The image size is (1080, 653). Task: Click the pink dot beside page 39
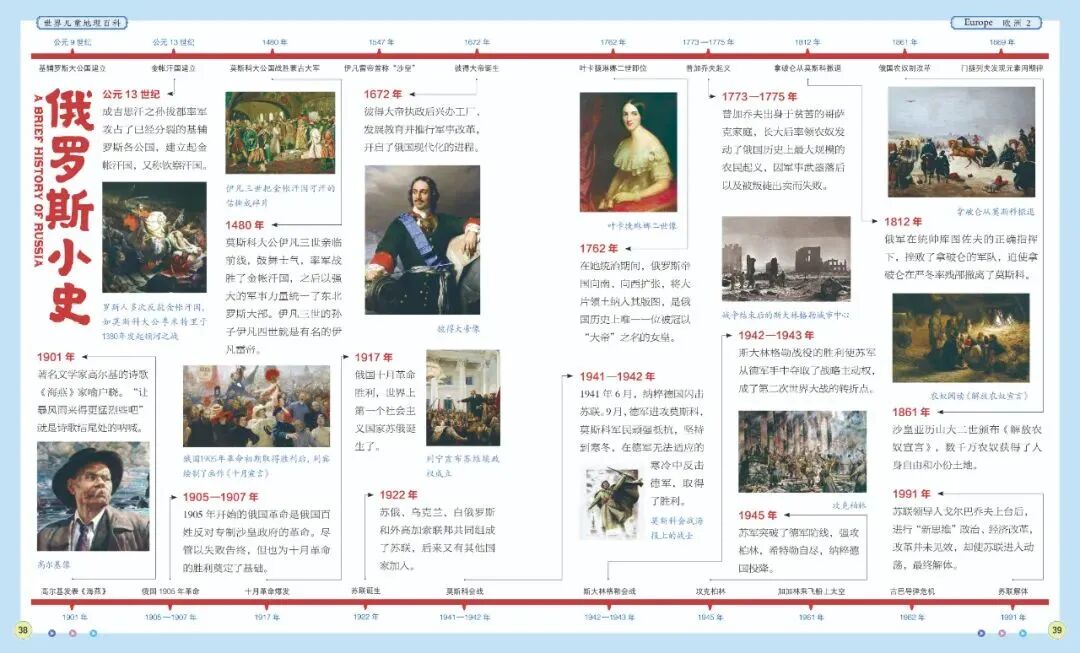(x=1002, y=632)
